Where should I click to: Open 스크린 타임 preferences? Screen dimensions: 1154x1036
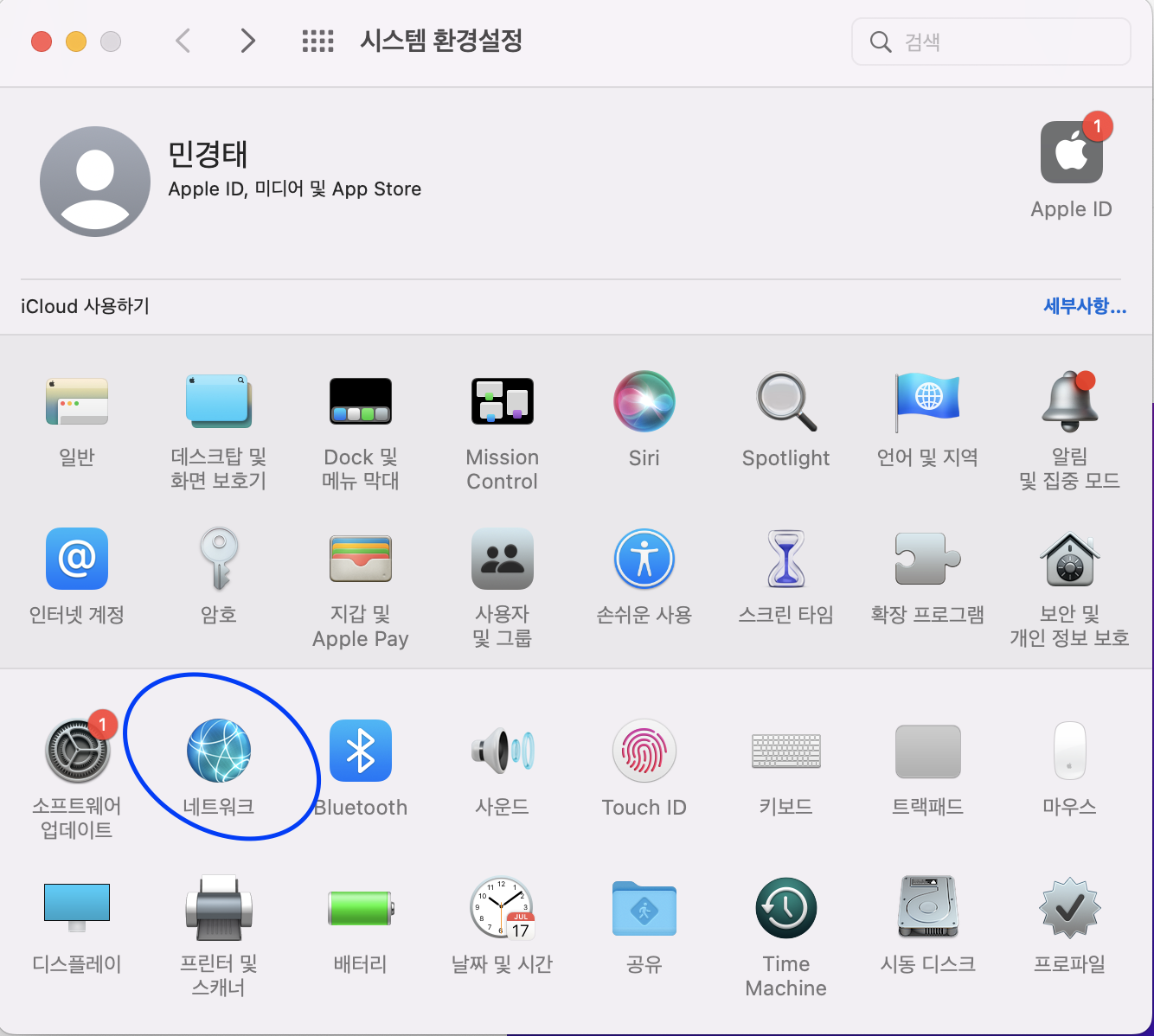786,559
